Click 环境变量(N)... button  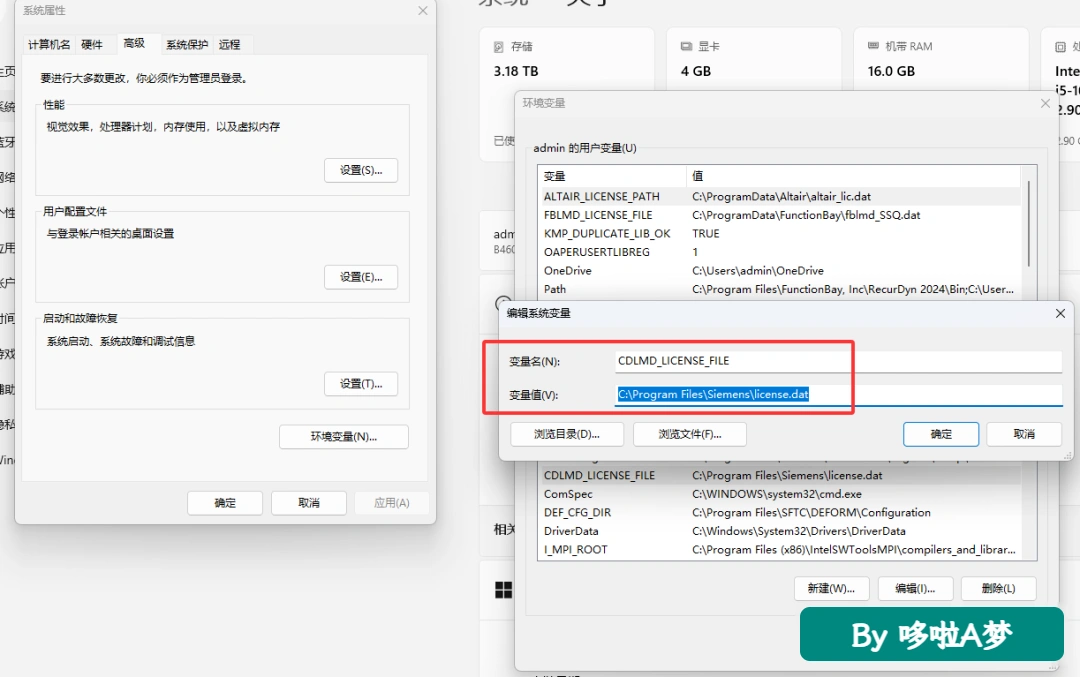pos(344,437)
